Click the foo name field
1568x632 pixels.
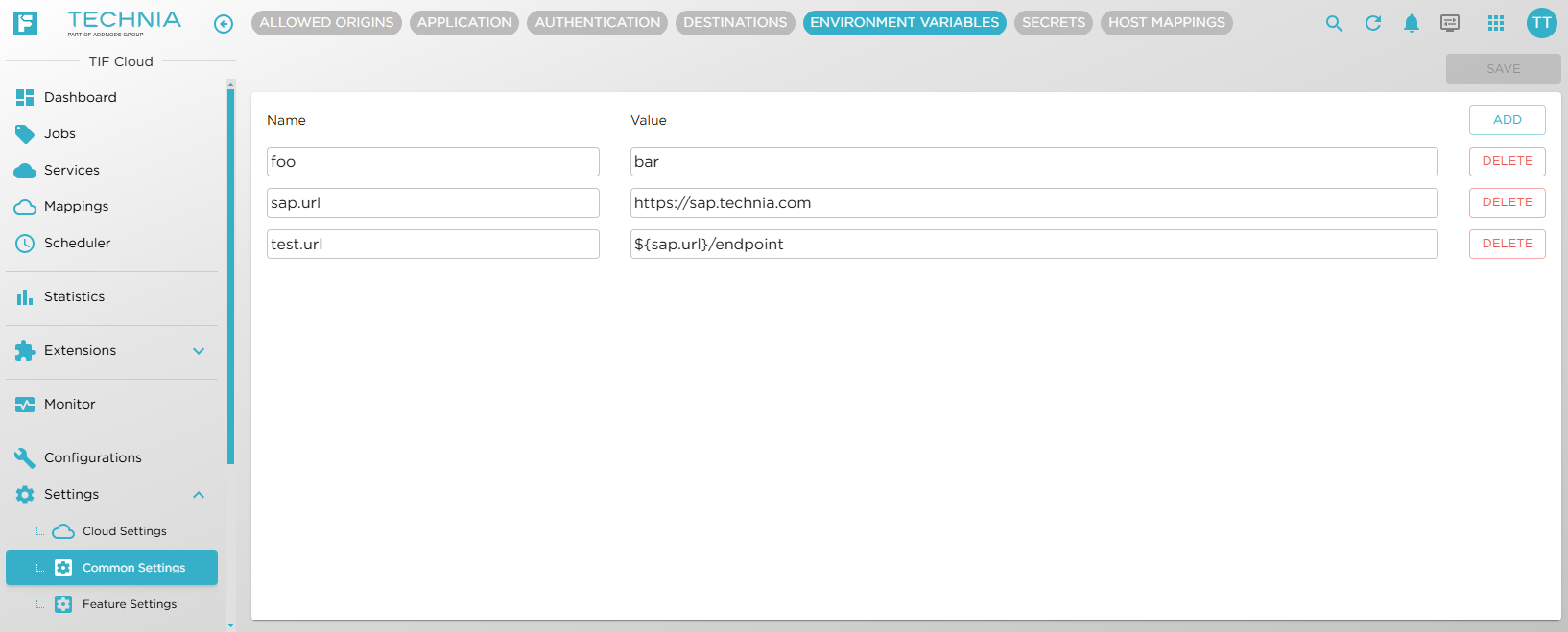(433, 161)
